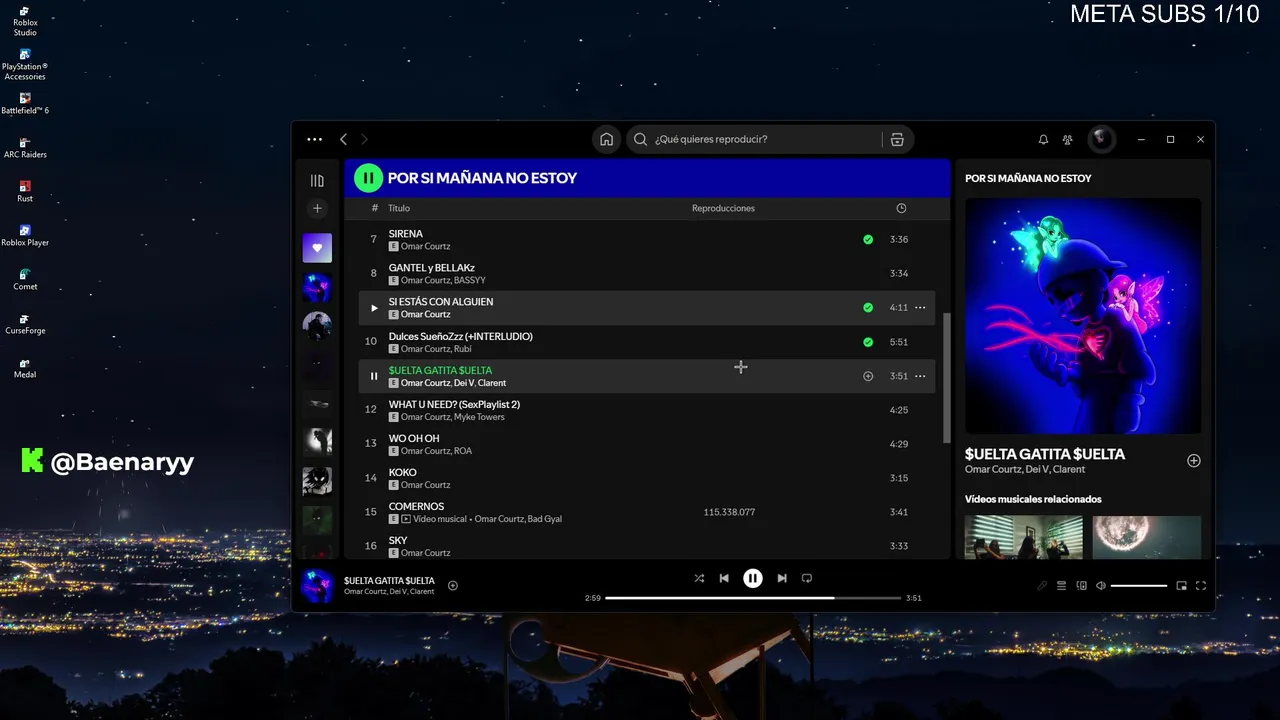Image resolution: width=1280 pixels, height=720 pixels.
Task: Pause $UELTA GATITA $UELTA via row pause icon
Action: click(374, 376)
